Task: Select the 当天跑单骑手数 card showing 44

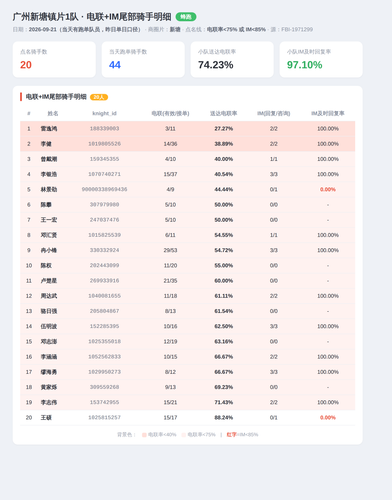Action: [x=143, y=59]
